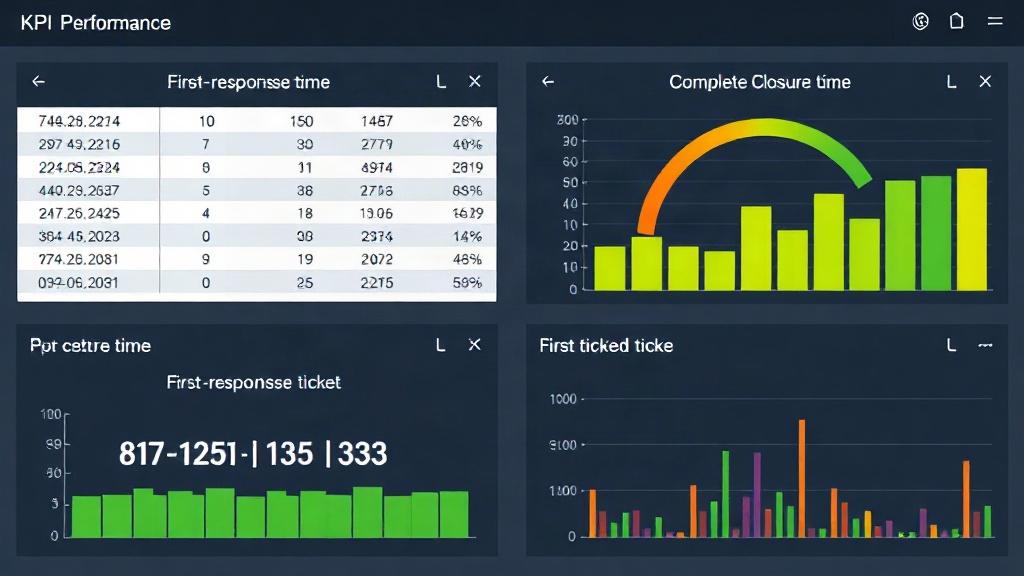Screen dimensions: 1024x576
Task: Select table cell 224.08.2324
Action: pos(79,168)
